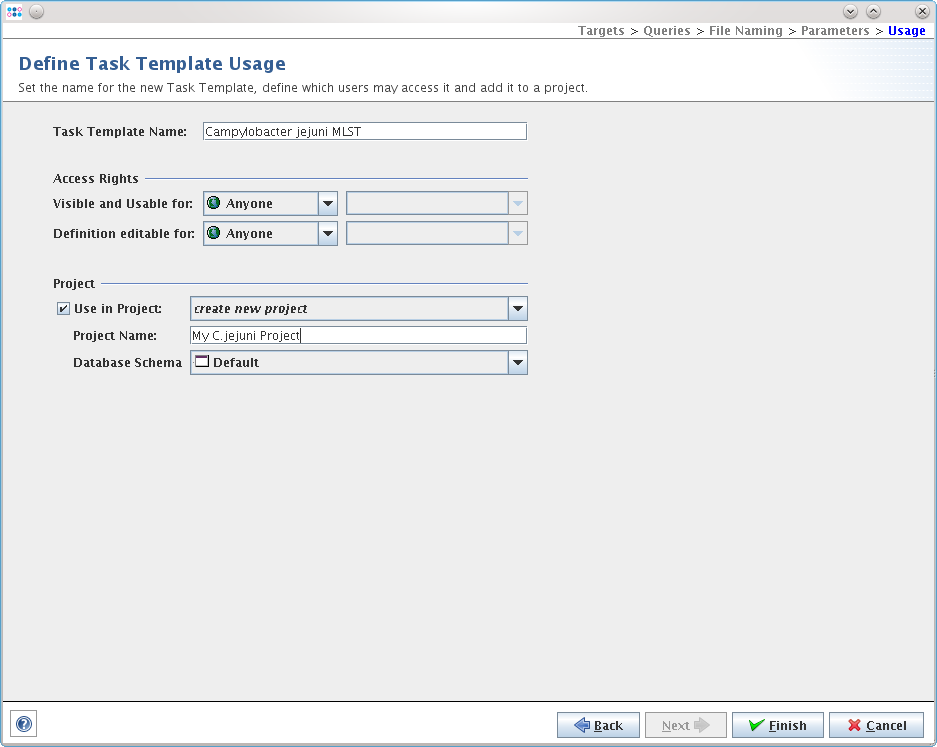Image resolution: width=937 pixels, height=747 pixels.
Task: Click the globe icon in Visible and Usable dropdown
Action: pos(214,203)
